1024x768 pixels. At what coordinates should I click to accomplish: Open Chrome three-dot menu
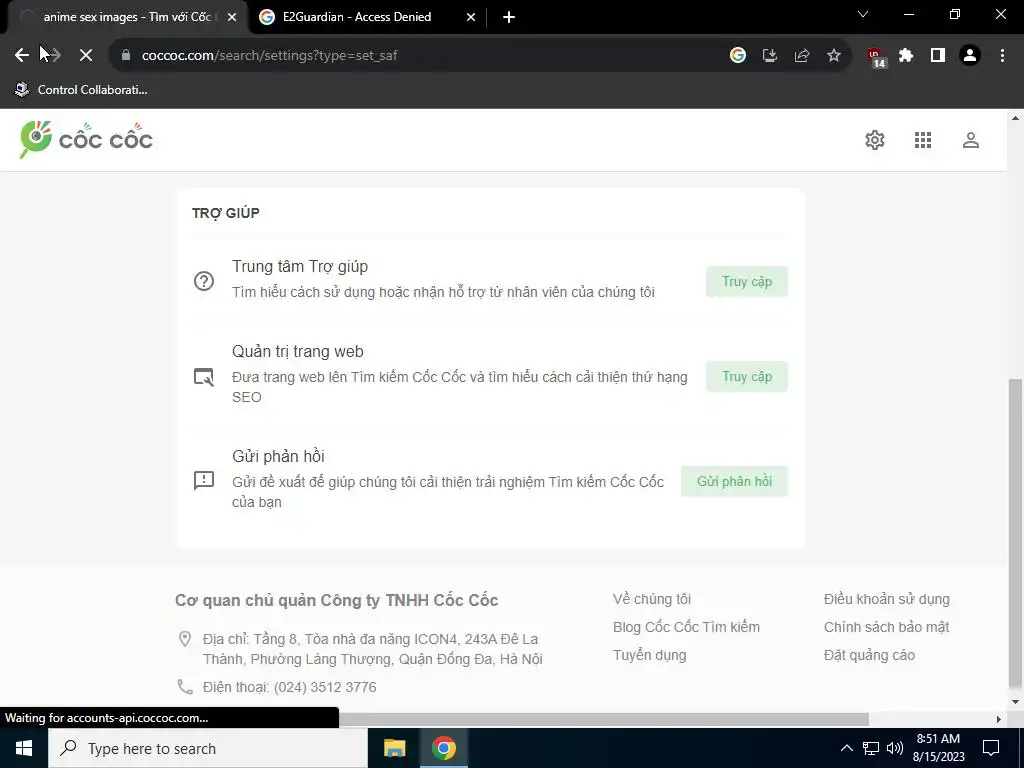pyautogui.click(x=1002, y=56)
